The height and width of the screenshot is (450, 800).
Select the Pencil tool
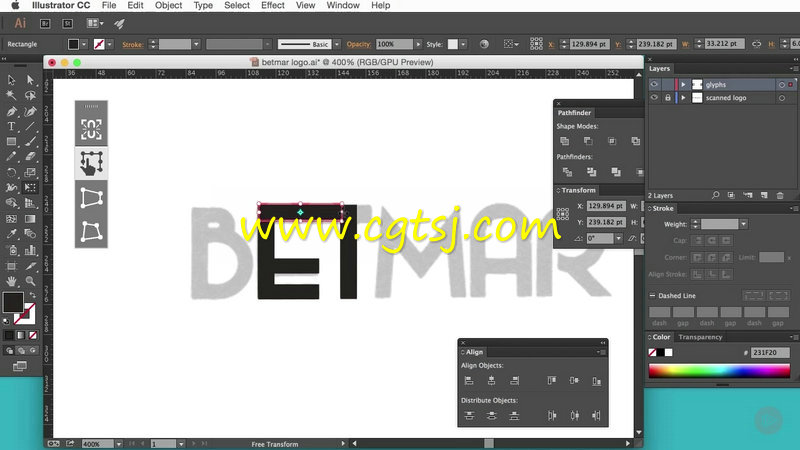[x=11, y=157]
